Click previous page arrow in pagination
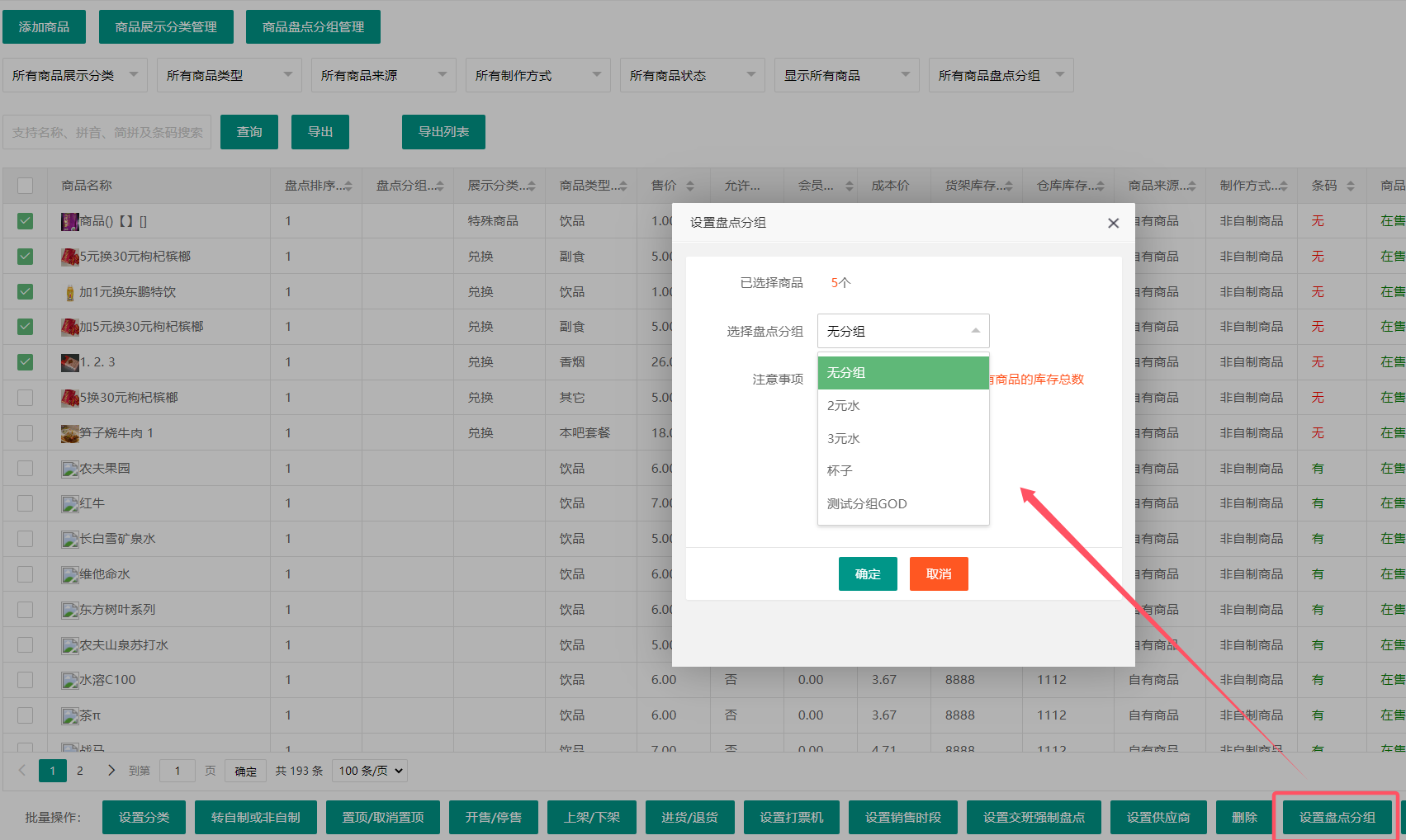Viewport: 1406px width, 840px height. (22, 771)
